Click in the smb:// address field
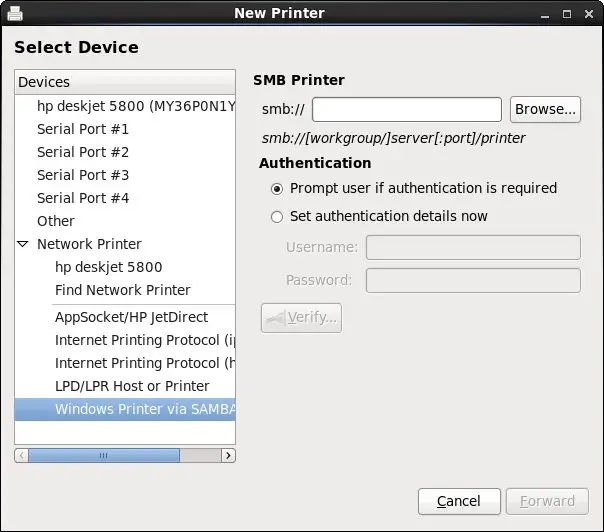 click(x=406, y=109)
